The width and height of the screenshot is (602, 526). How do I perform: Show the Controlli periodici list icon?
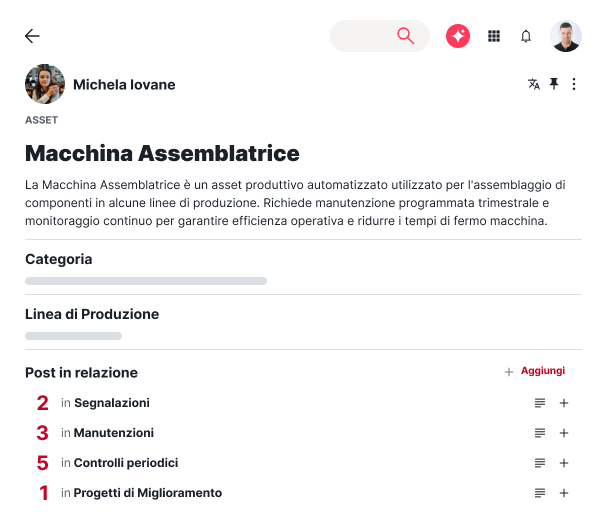pos(540,463)
